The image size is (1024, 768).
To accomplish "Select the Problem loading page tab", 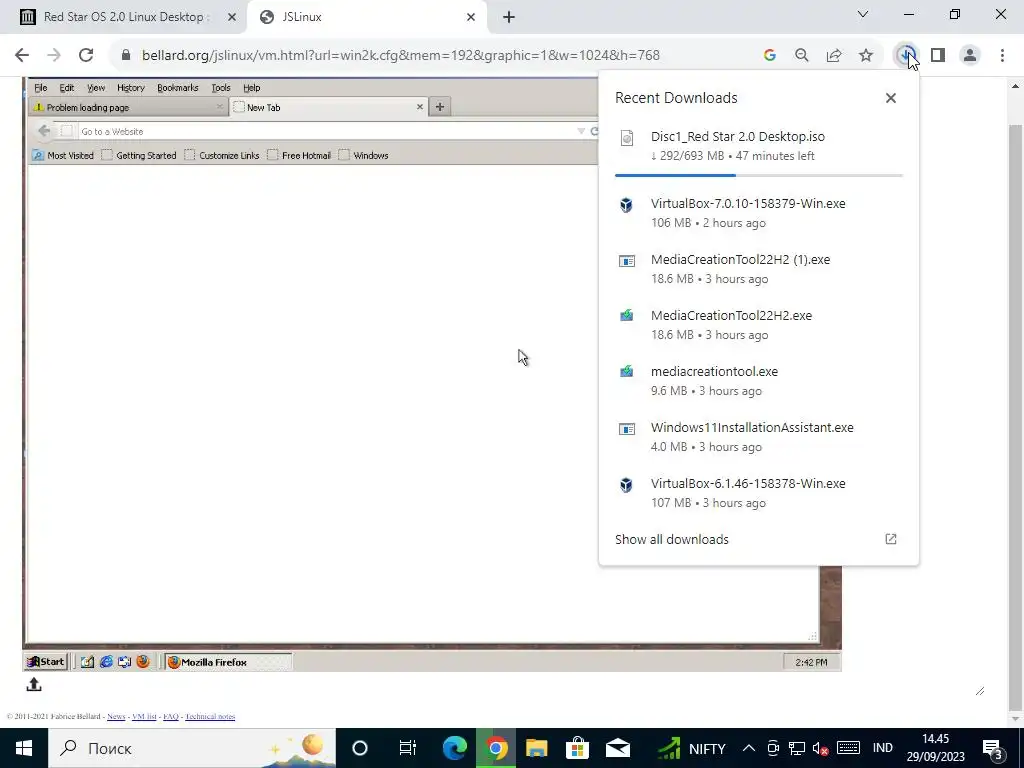I will [128, 107].
